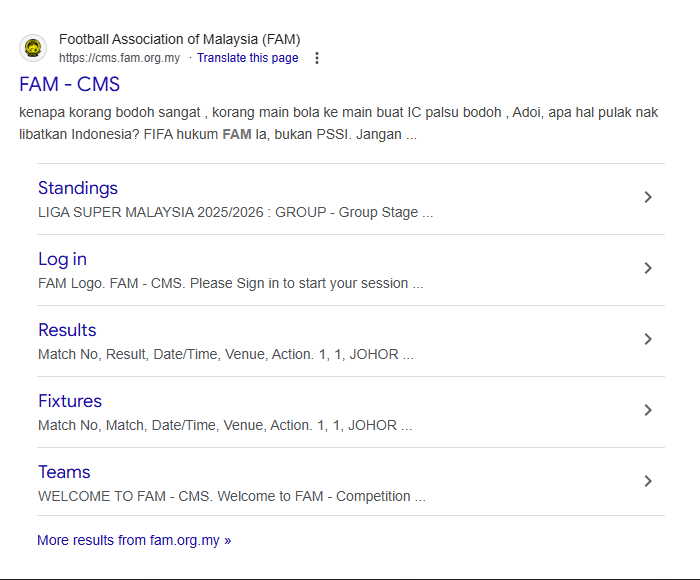Click the chevron arrow beside Log in

648,269
